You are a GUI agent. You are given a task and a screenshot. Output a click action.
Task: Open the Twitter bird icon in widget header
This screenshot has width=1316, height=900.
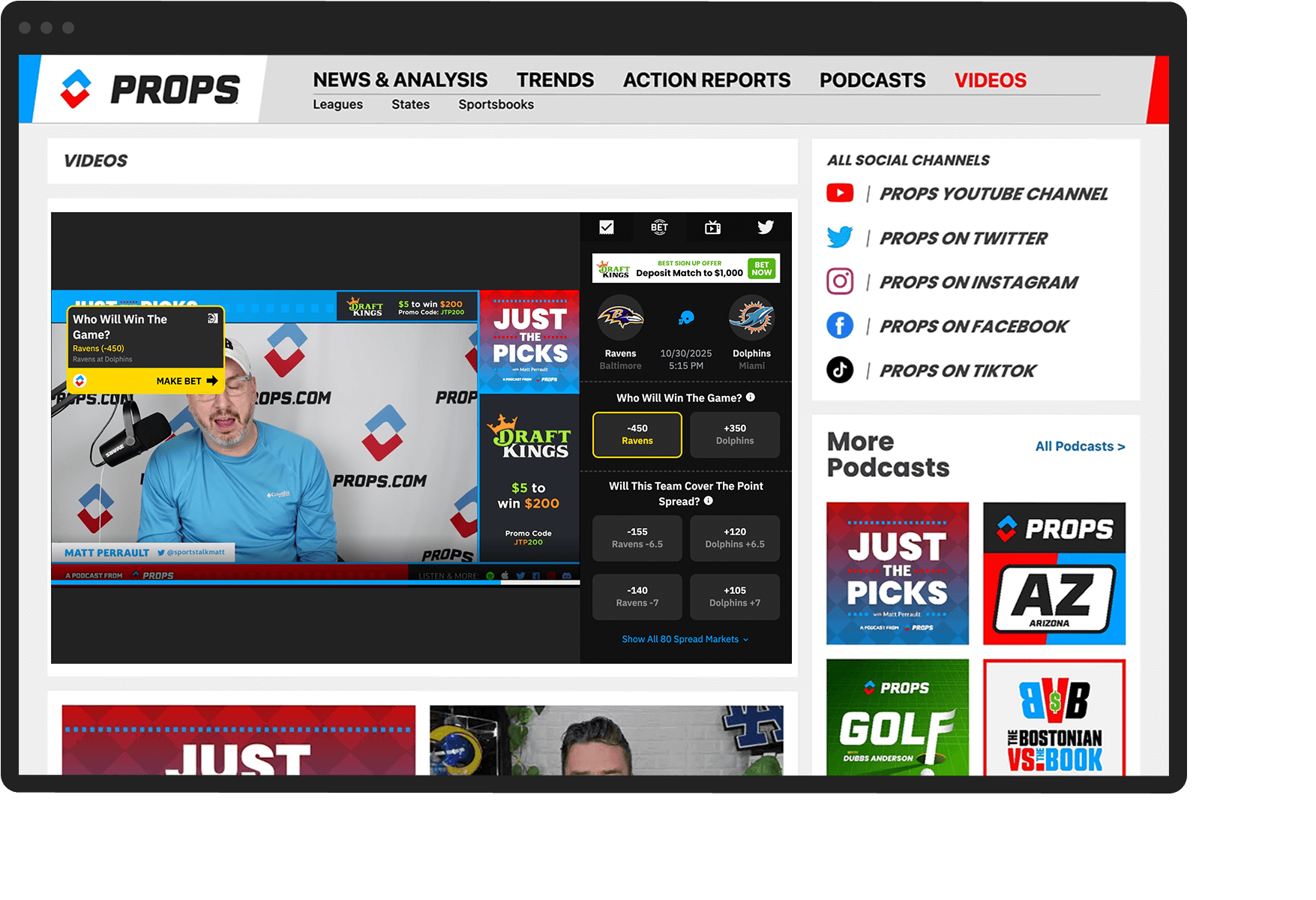pyautogui.click(x=765, y=227)
